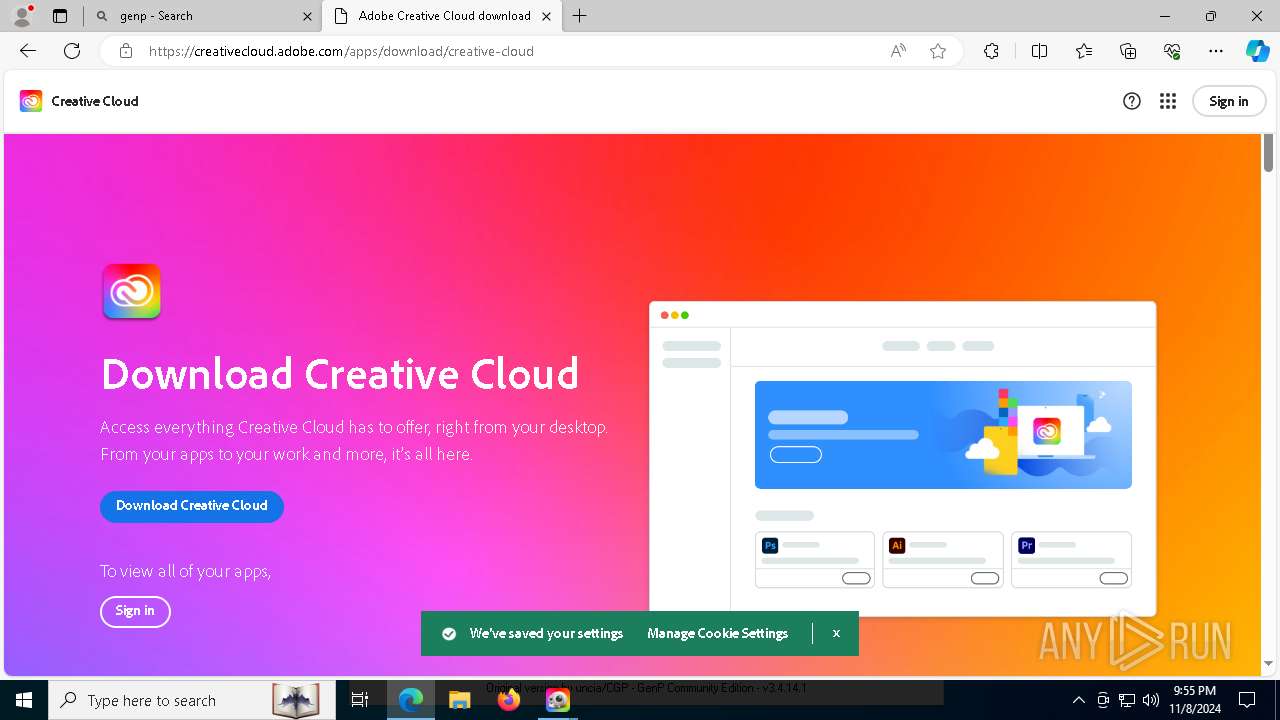Open the Extensions puzzle icon

click(991, 51)
